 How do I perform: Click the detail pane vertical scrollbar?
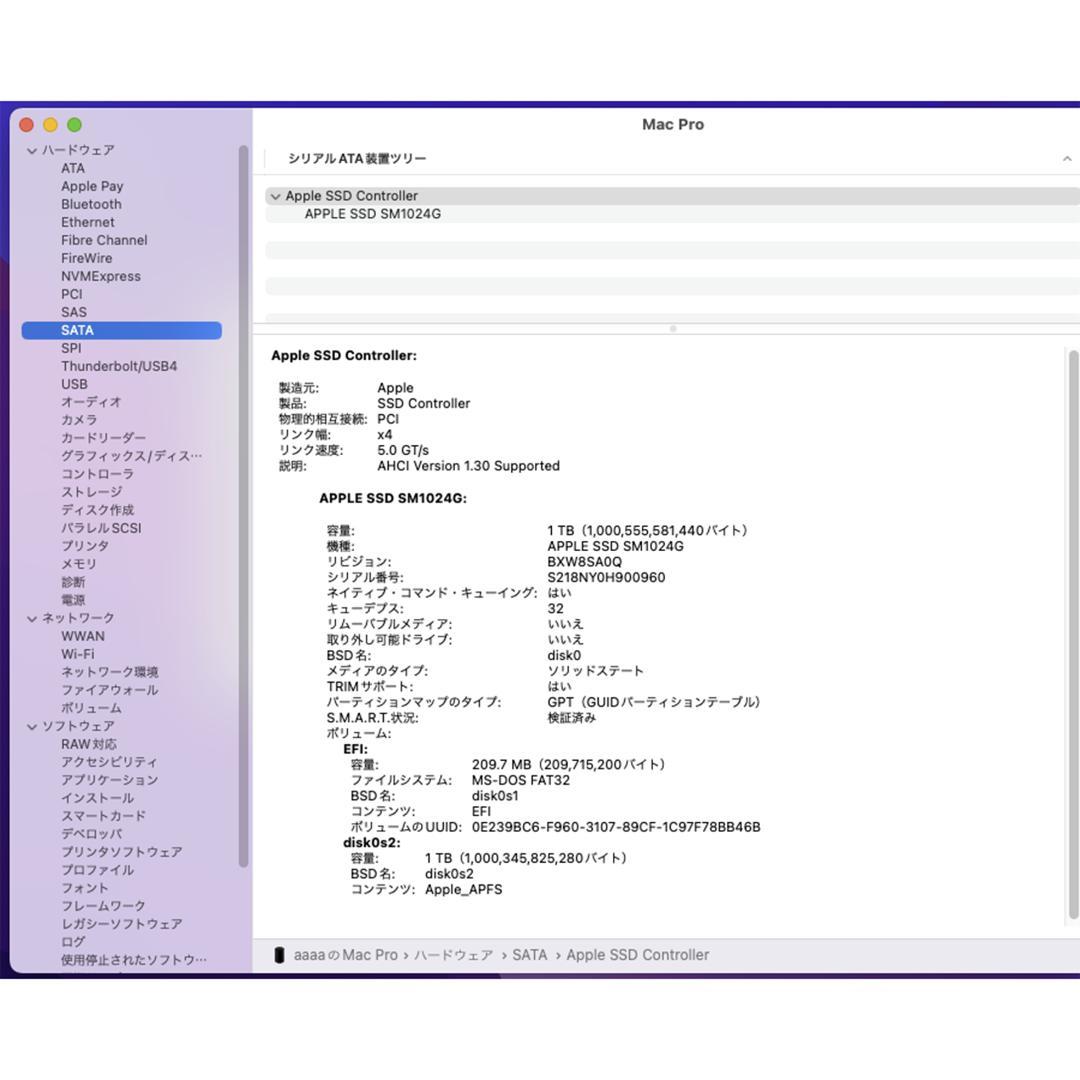coord(1073,634)
